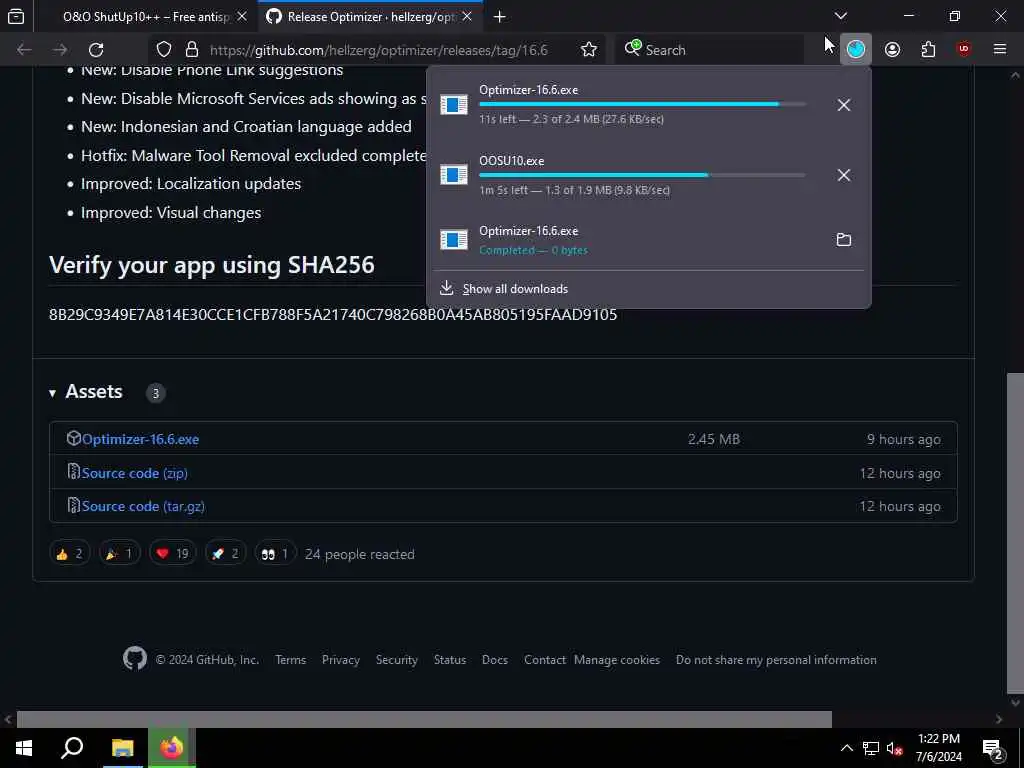Open folder for completed Optimizer-16.6.exe download

pyautogui.click(x=844, y=240)
